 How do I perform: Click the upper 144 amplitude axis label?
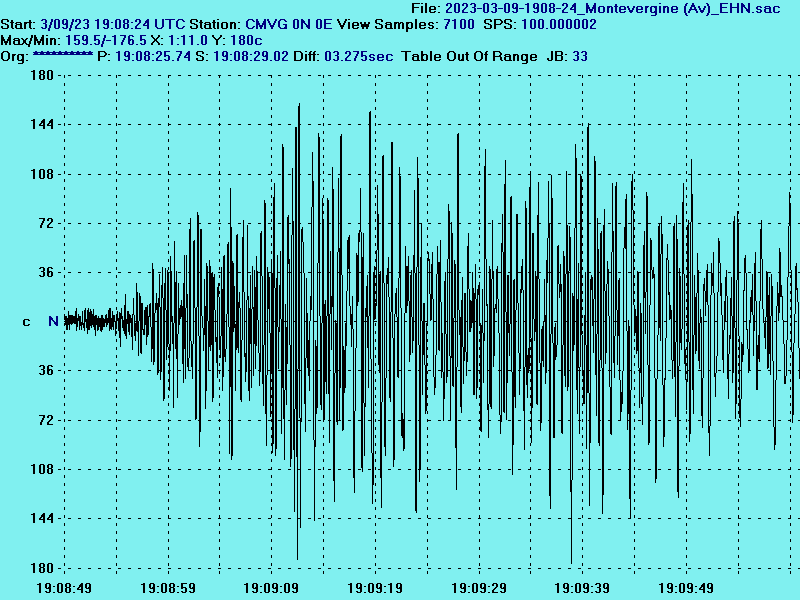point(42,124)
